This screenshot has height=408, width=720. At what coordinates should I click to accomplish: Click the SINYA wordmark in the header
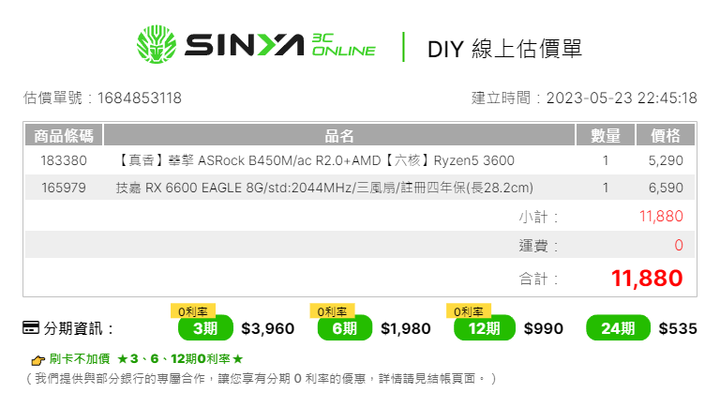[244, 45]
